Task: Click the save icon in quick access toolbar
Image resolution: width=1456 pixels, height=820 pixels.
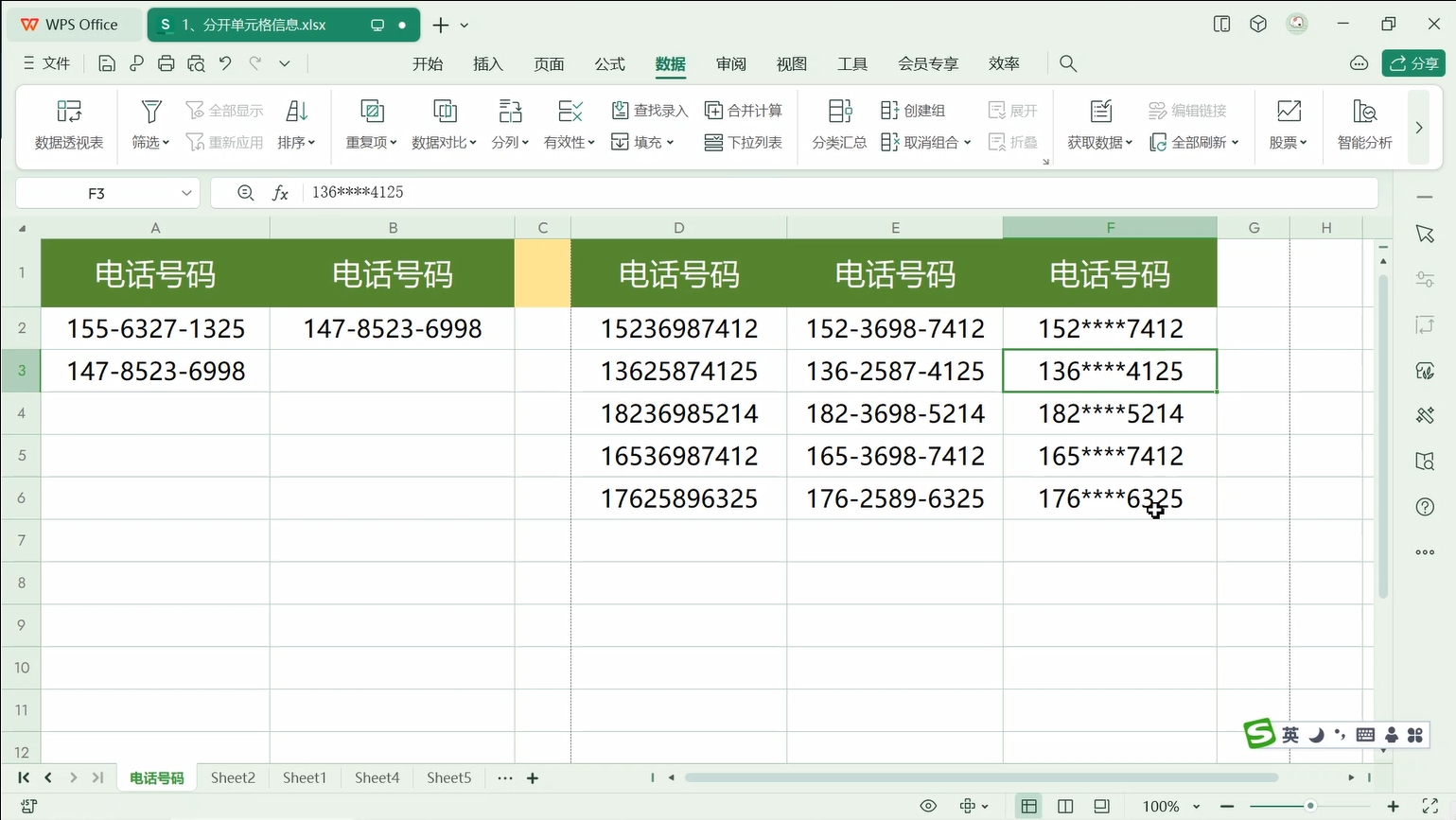Action: pyautogui.click(x=107, y=63)
